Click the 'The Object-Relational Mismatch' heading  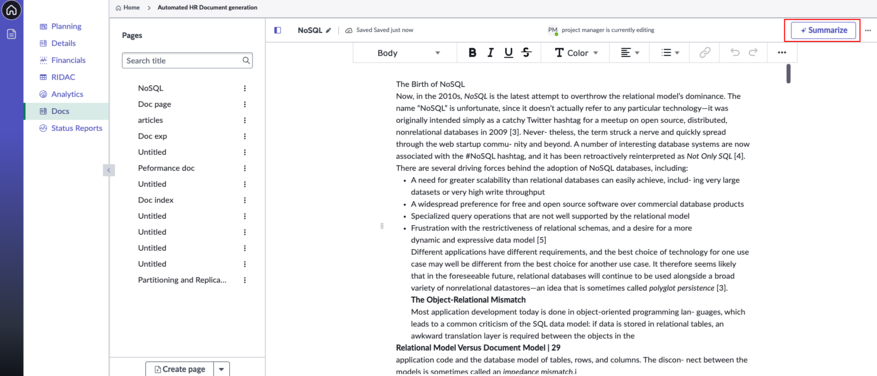[x=468, y=300]
